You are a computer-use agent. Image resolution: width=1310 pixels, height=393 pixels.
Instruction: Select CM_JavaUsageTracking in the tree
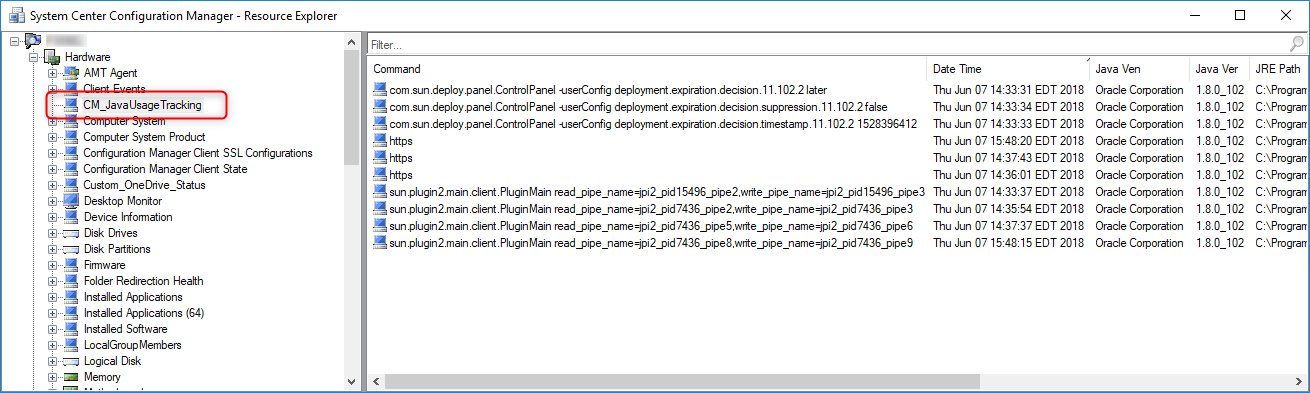[142, 105]
